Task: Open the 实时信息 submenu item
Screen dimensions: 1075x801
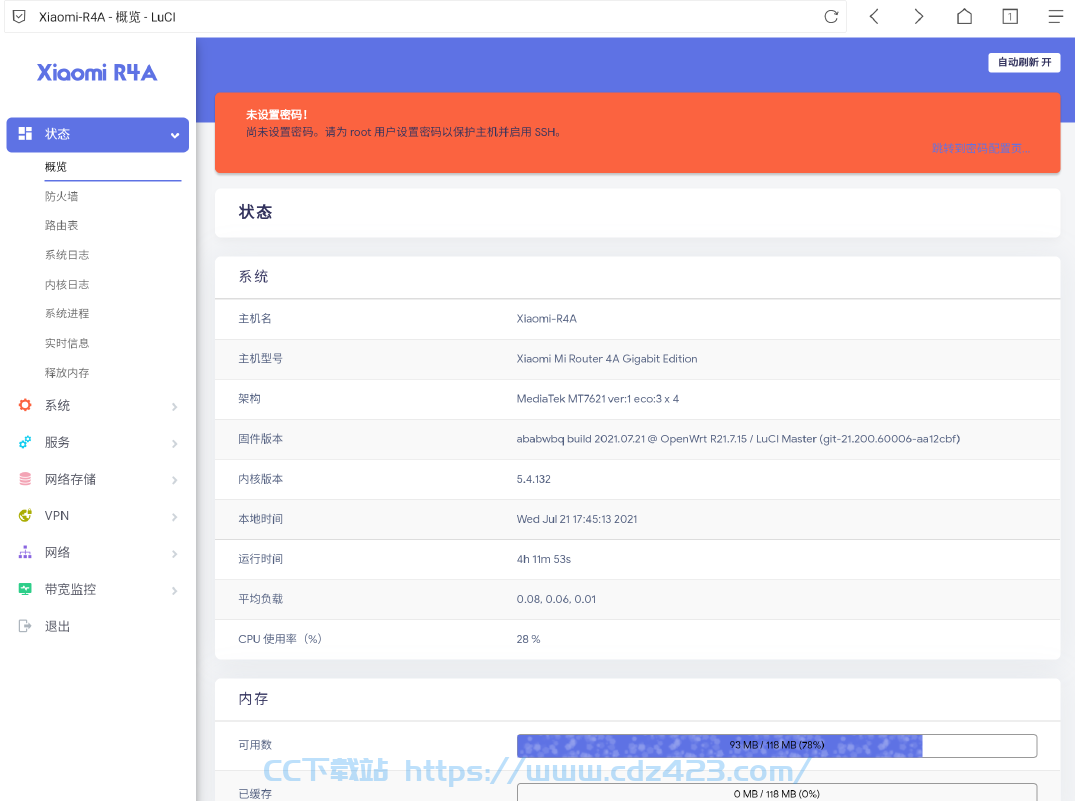Action: click(x=67, y=343)
